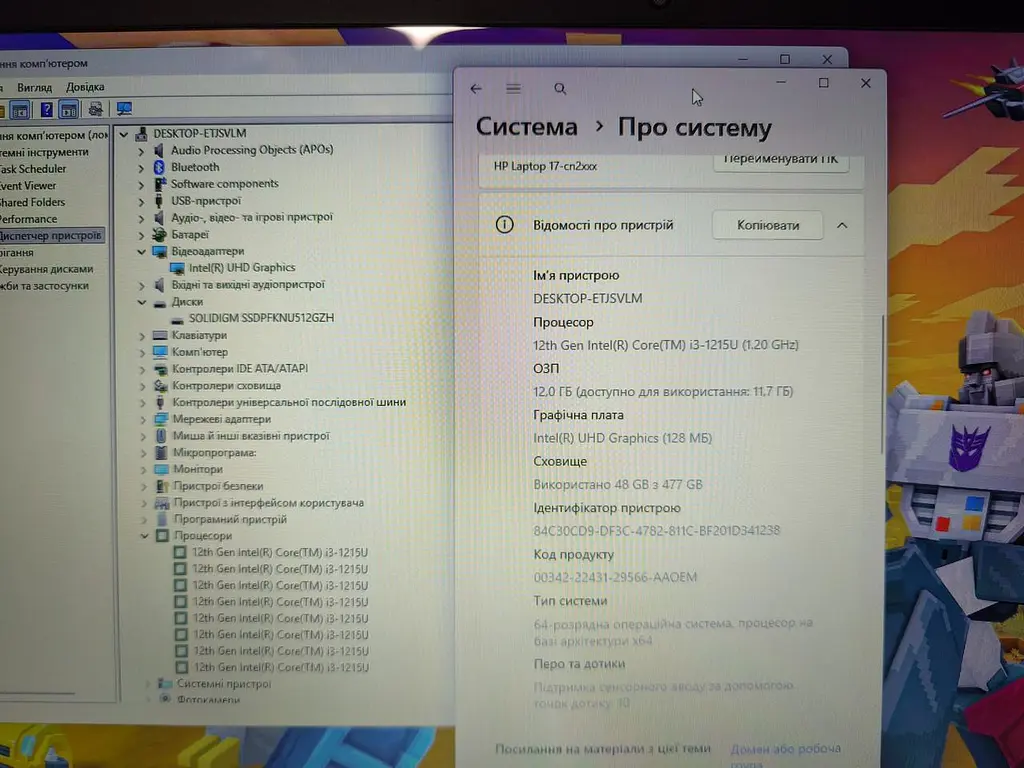Screen dimensions: 1024x768
Task: Select Event Viewer in the left pane
Action: tap(28, 185)
